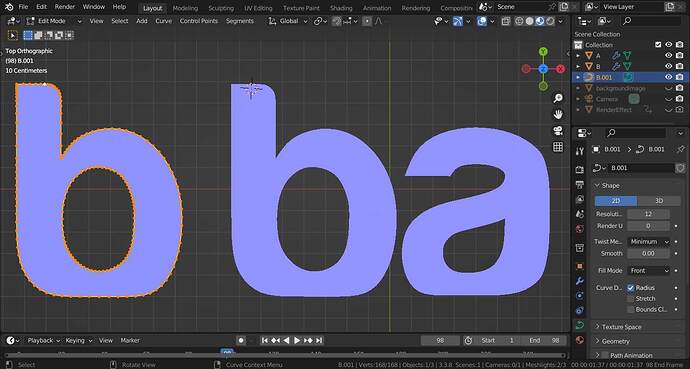
Task: Uncheck the Radius checkbox
Action: 631,288
